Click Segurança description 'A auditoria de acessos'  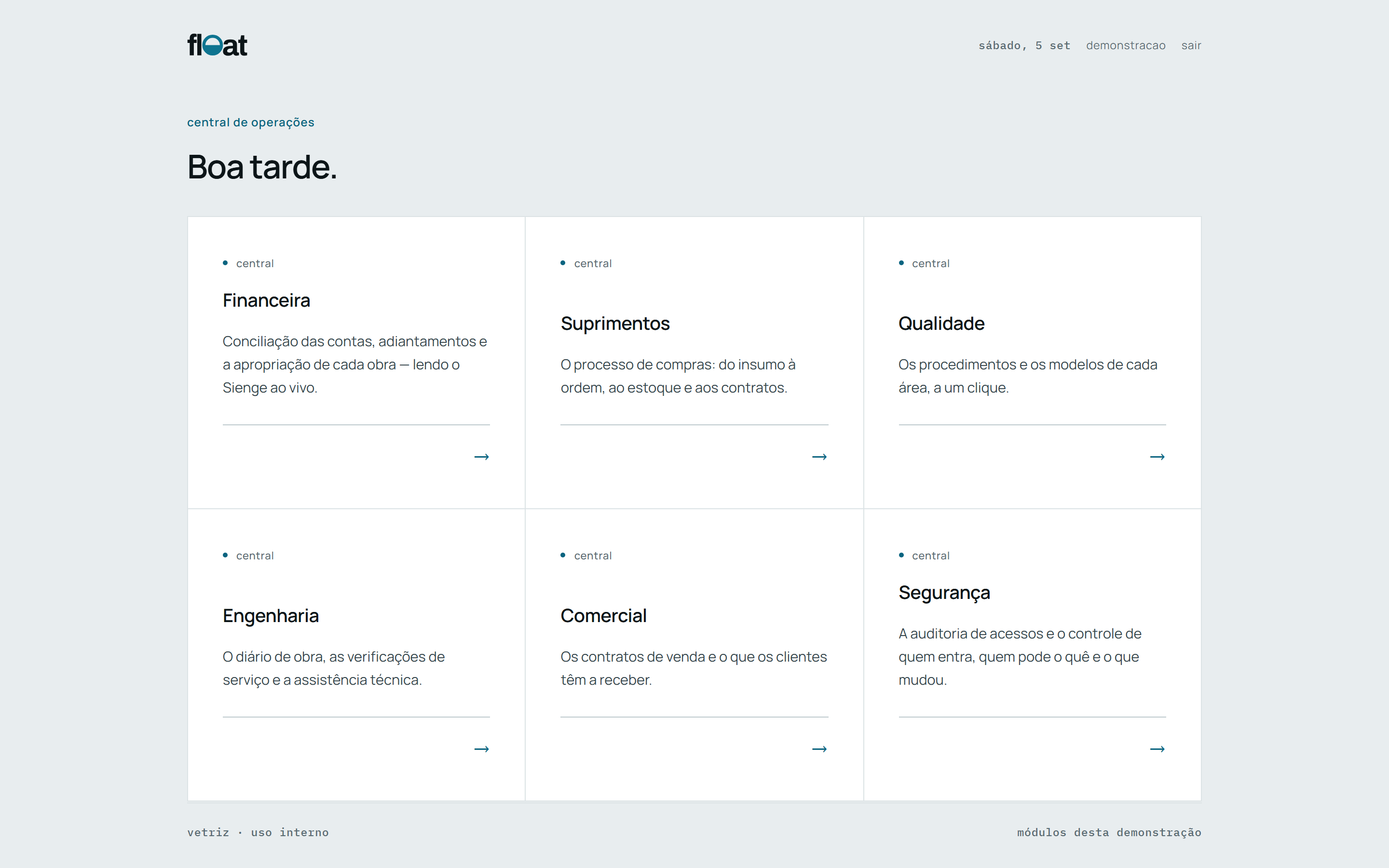pyautogui.click(x=1020, y=657)
